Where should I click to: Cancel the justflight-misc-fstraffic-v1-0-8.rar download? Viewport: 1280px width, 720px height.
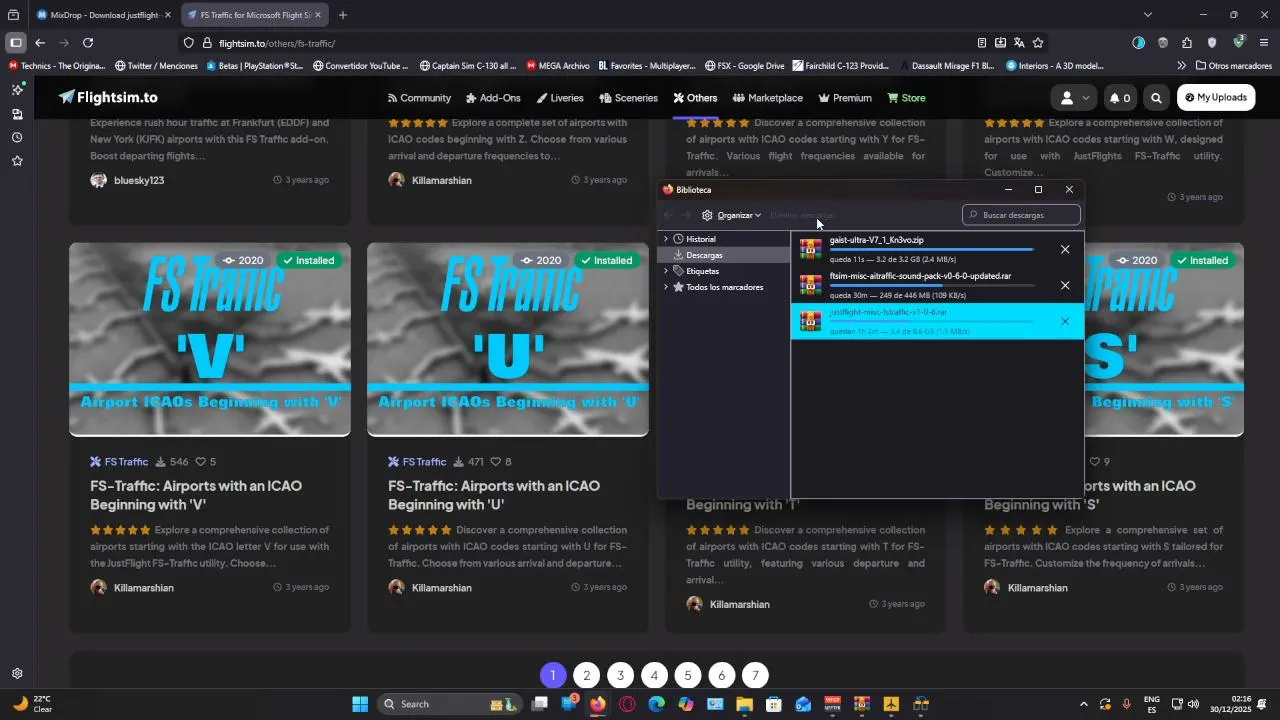point(1065,321)
